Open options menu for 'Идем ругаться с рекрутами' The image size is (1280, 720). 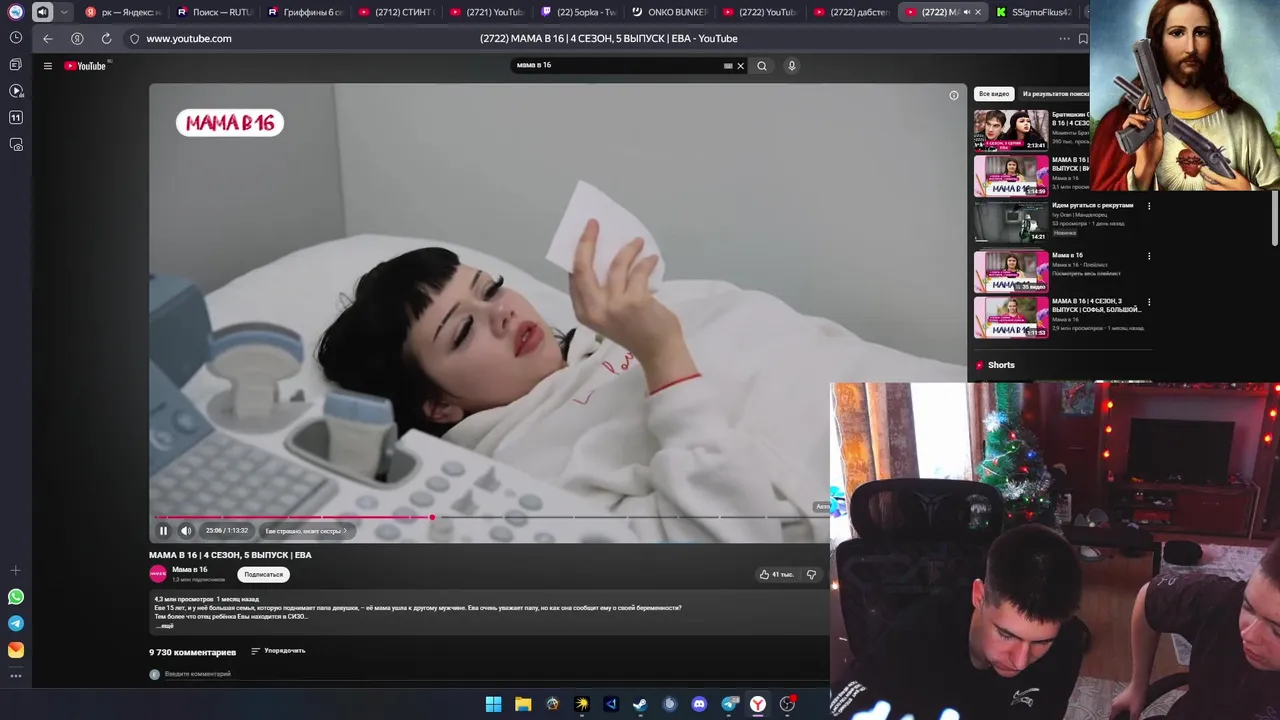click(x=1149, y=206)
